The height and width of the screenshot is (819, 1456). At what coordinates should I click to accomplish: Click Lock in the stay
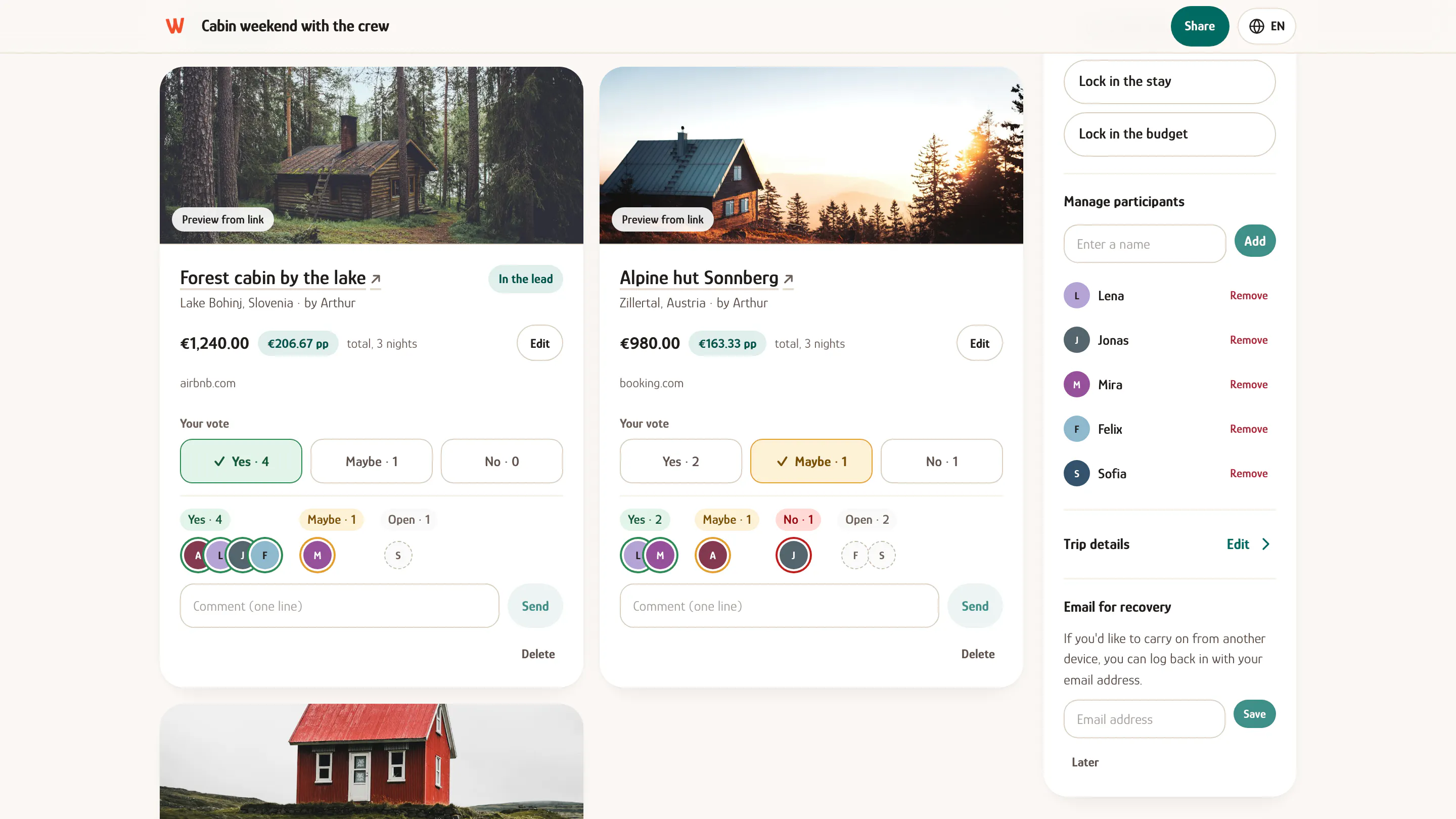click(x=1169, y=81)
